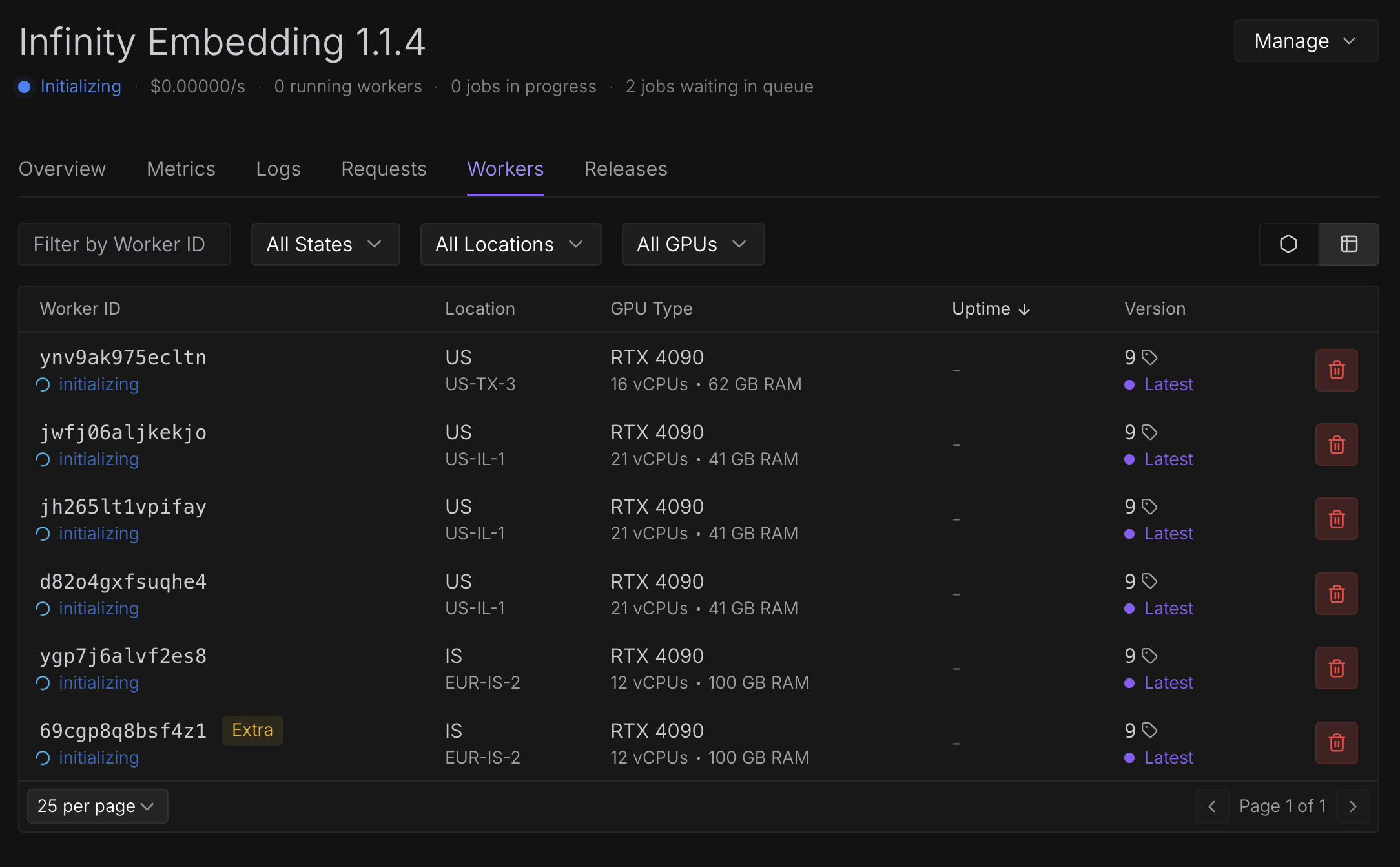
Task: Expand the All Locations filter
Action: pos(510,244)
